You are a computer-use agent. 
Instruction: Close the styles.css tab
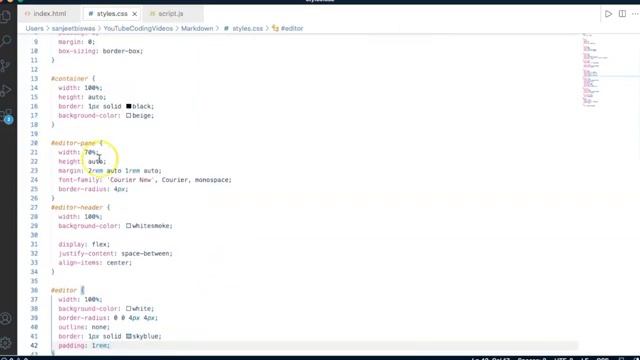[134, 14]
